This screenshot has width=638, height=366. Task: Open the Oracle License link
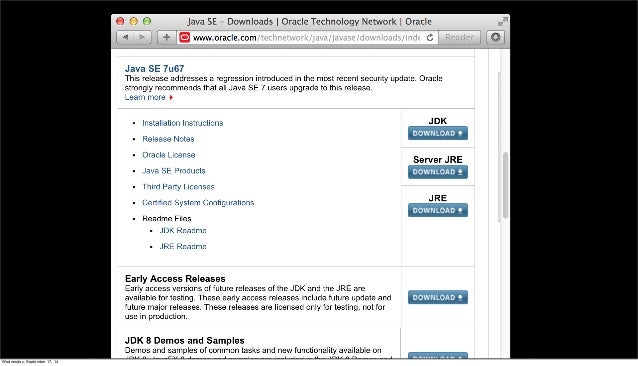(168, 155)
